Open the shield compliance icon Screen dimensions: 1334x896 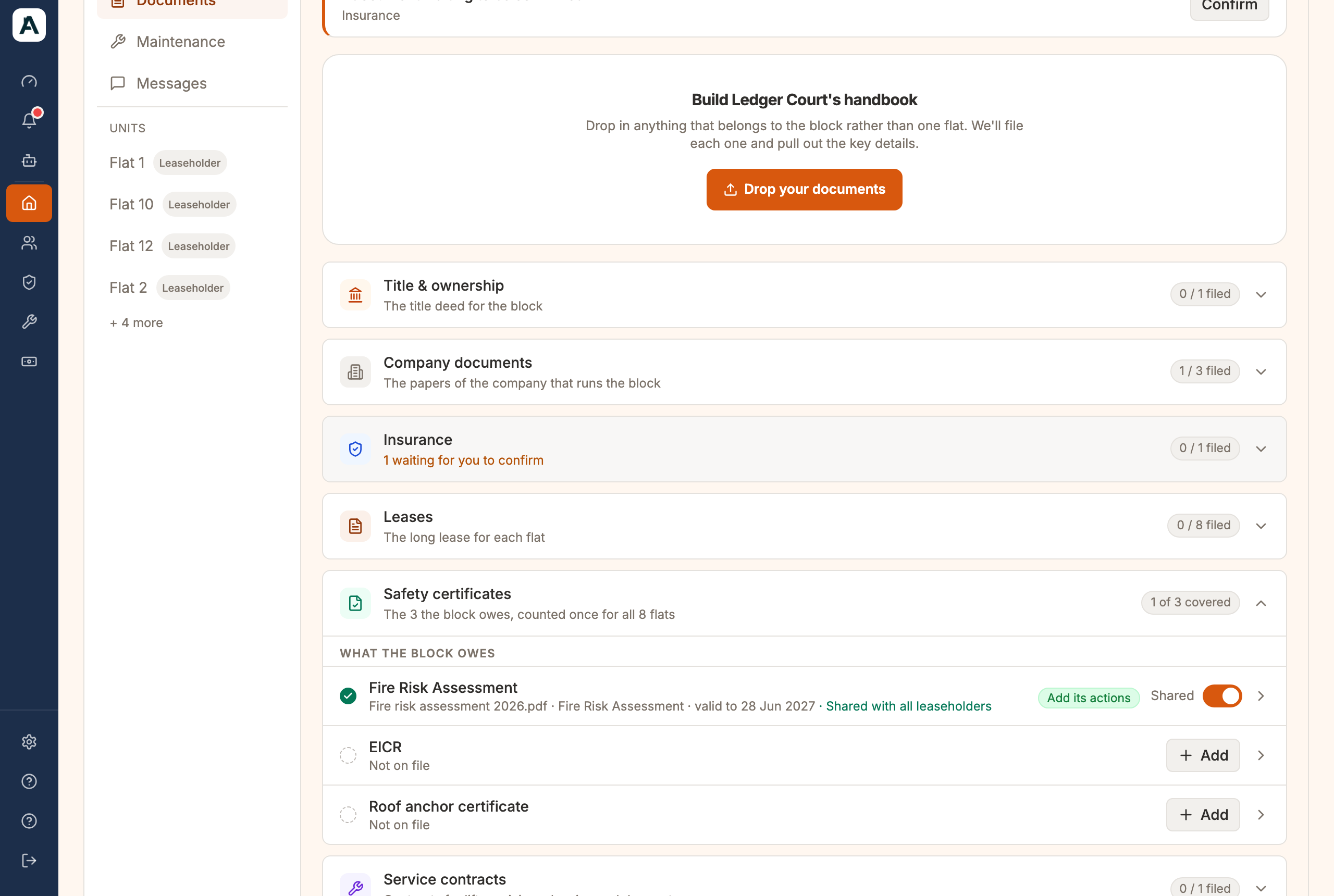click(29, 282)
